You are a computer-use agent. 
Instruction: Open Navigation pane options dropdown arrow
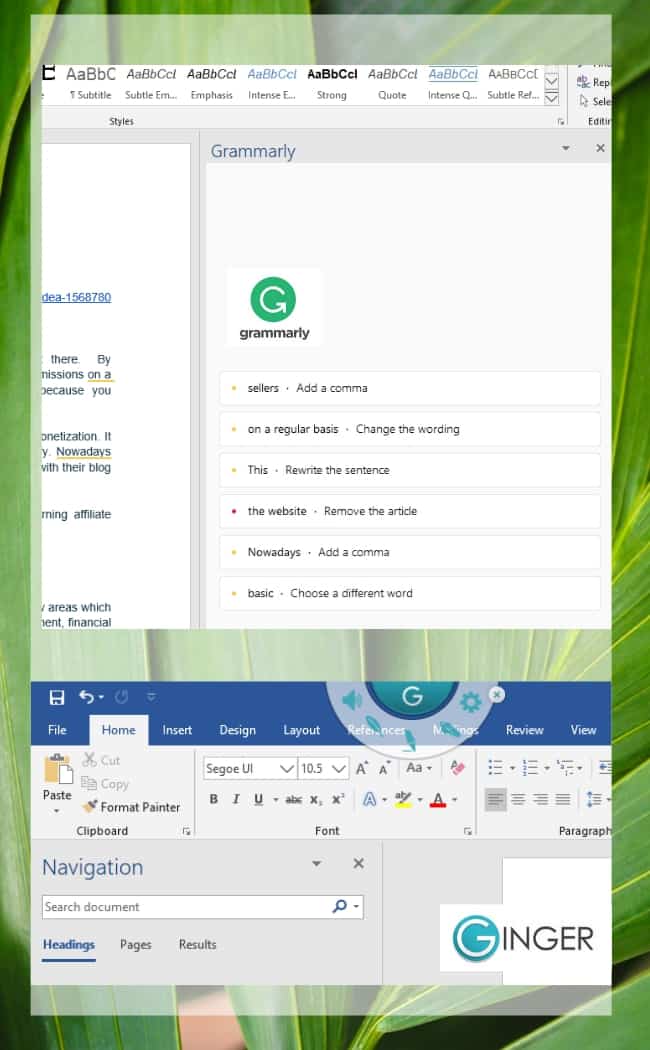[317, 863]
